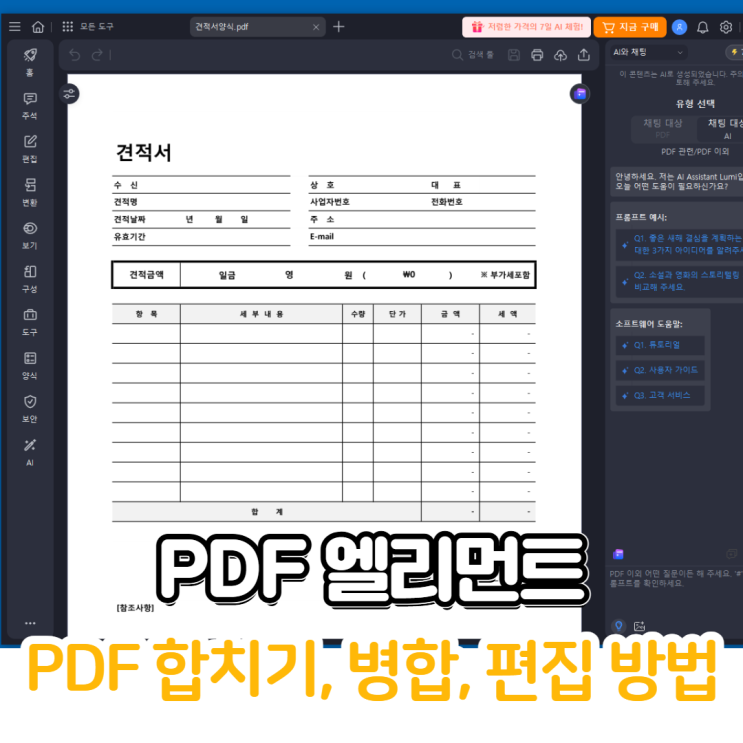Click the 지금 구매 buy now button

click(x=630, y=27)
